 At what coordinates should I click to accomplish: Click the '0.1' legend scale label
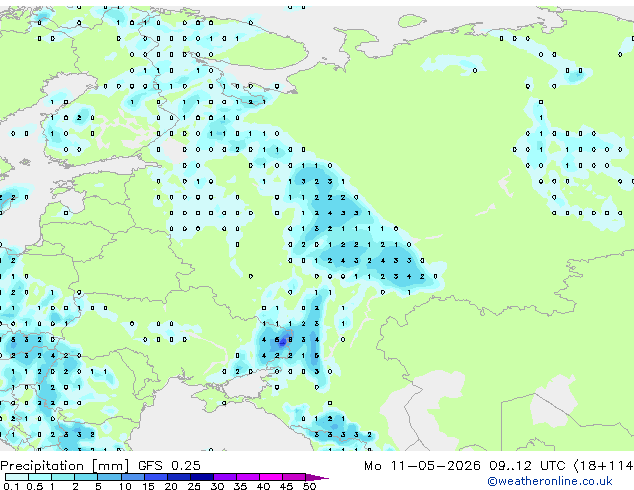tap(11, 486)
